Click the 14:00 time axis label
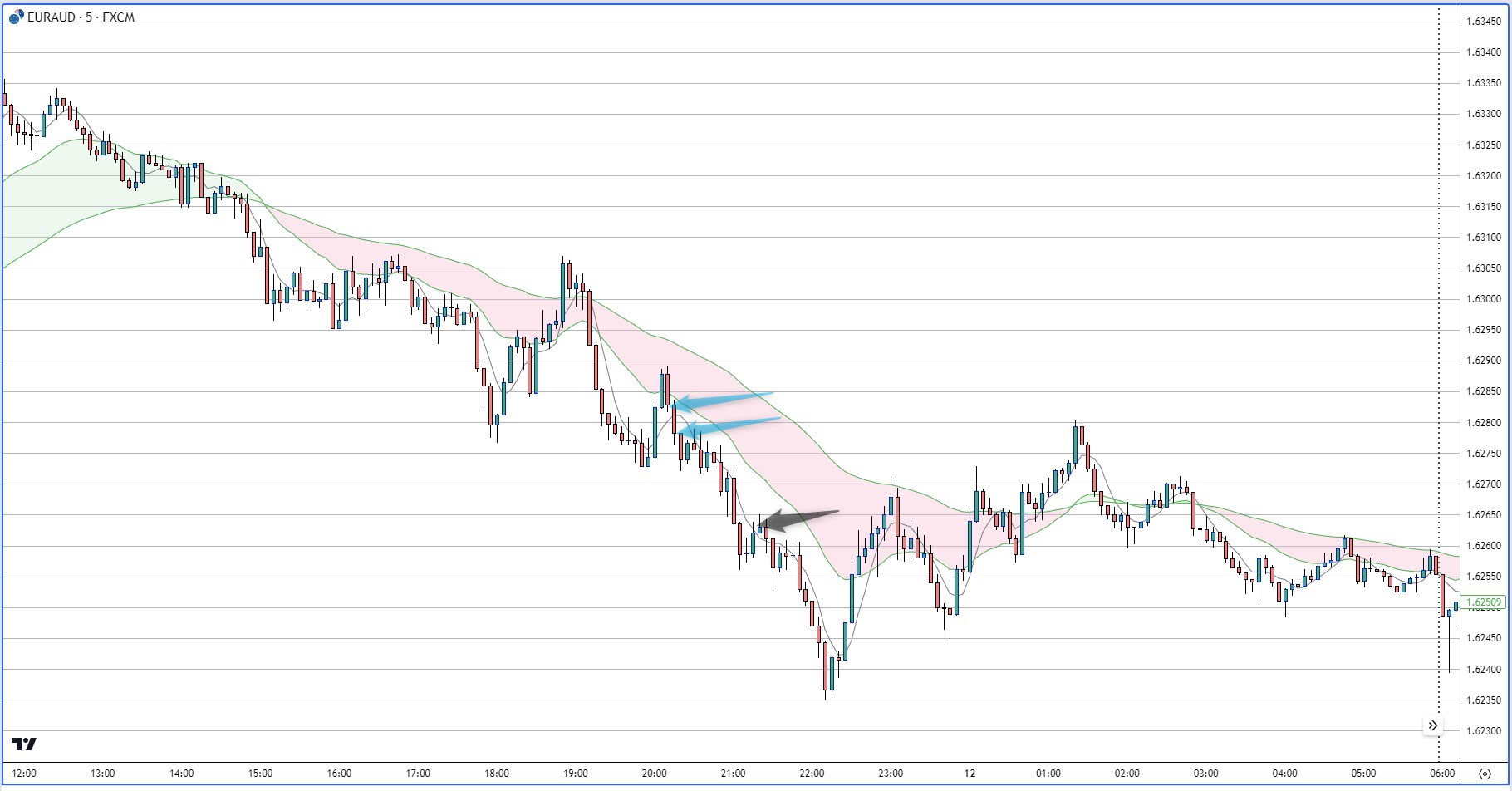The image size is (1512, 791). 181,774
